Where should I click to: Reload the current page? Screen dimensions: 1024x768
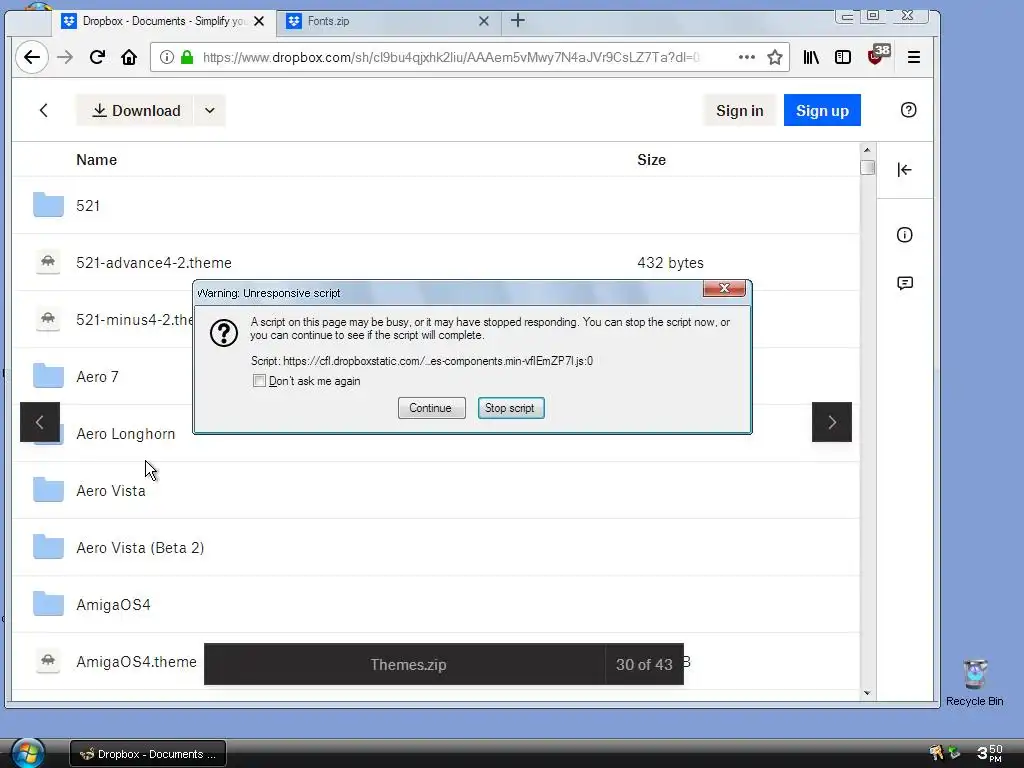coord(97,57)
